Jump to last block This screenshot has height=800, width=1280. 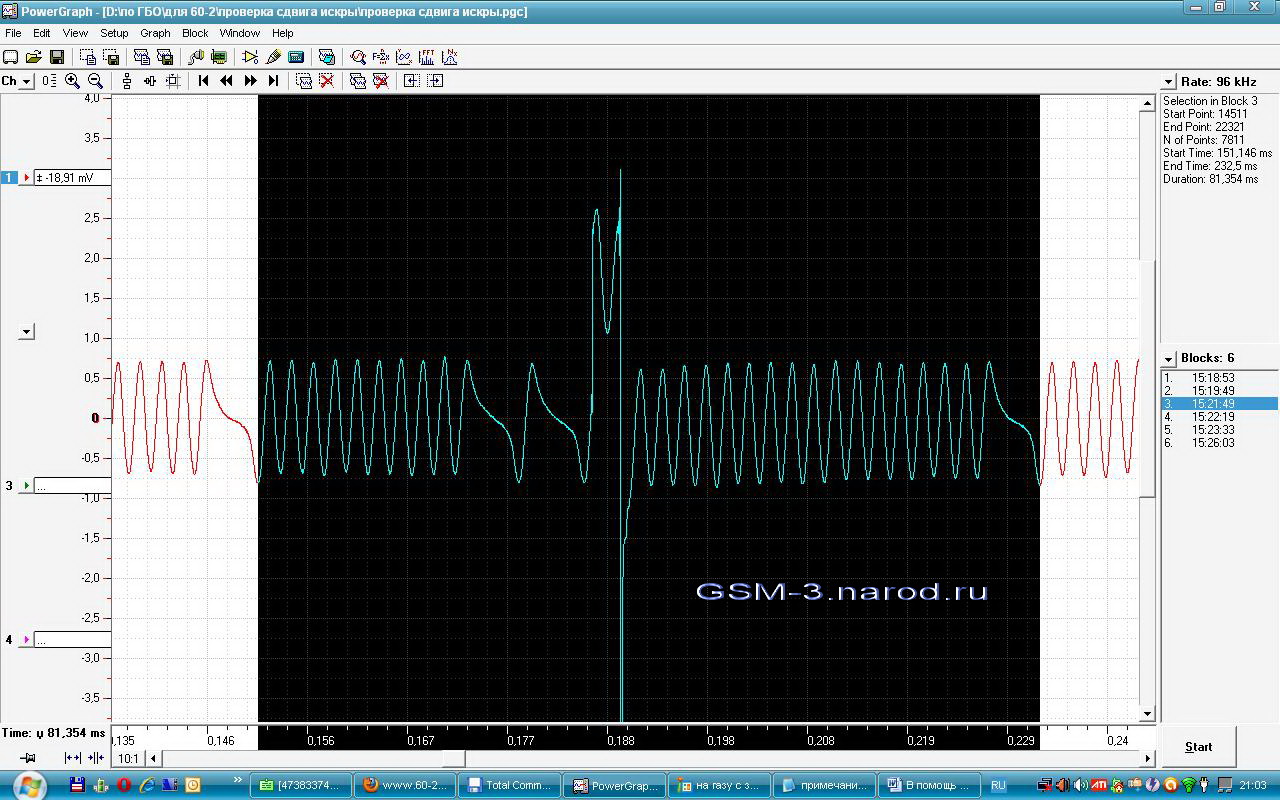[x=273, y=81]
